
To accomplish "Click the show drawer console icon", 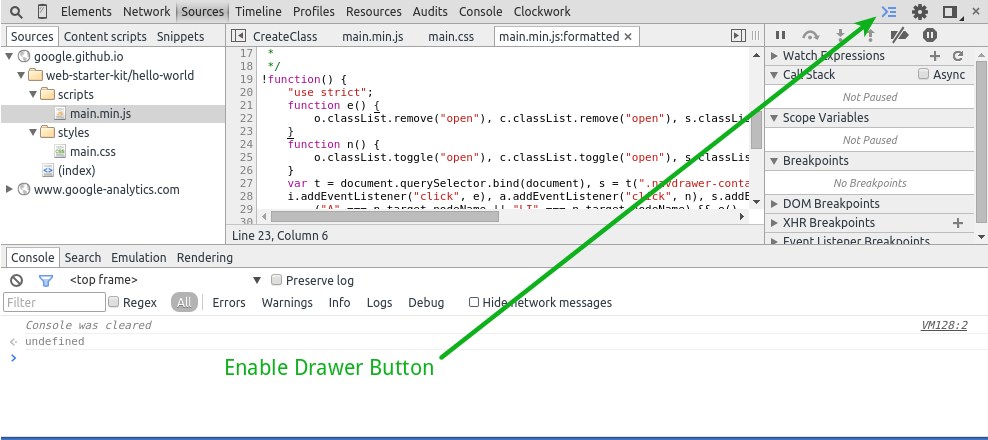I will point(888,12).
